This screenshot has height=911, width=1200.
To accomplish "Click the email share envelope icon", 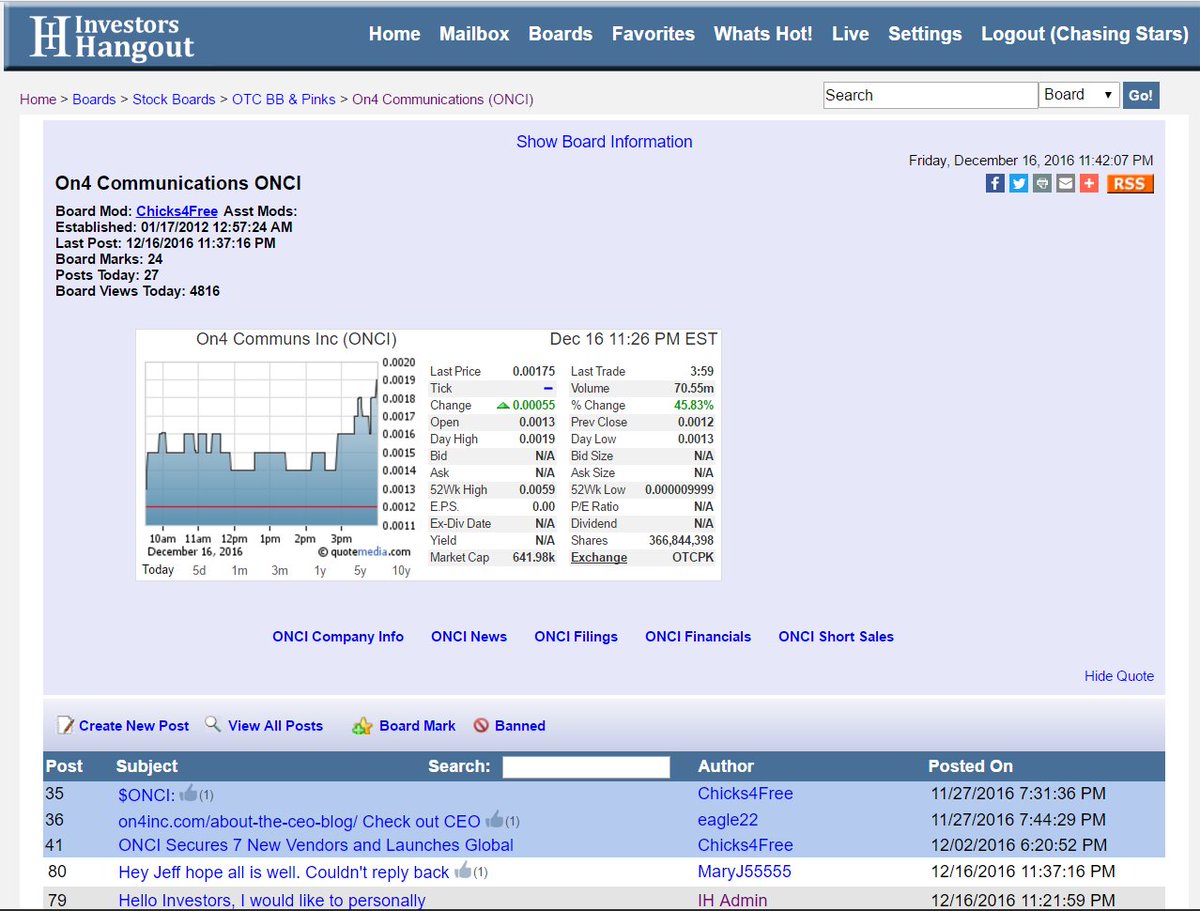I will click(1066, 183).
